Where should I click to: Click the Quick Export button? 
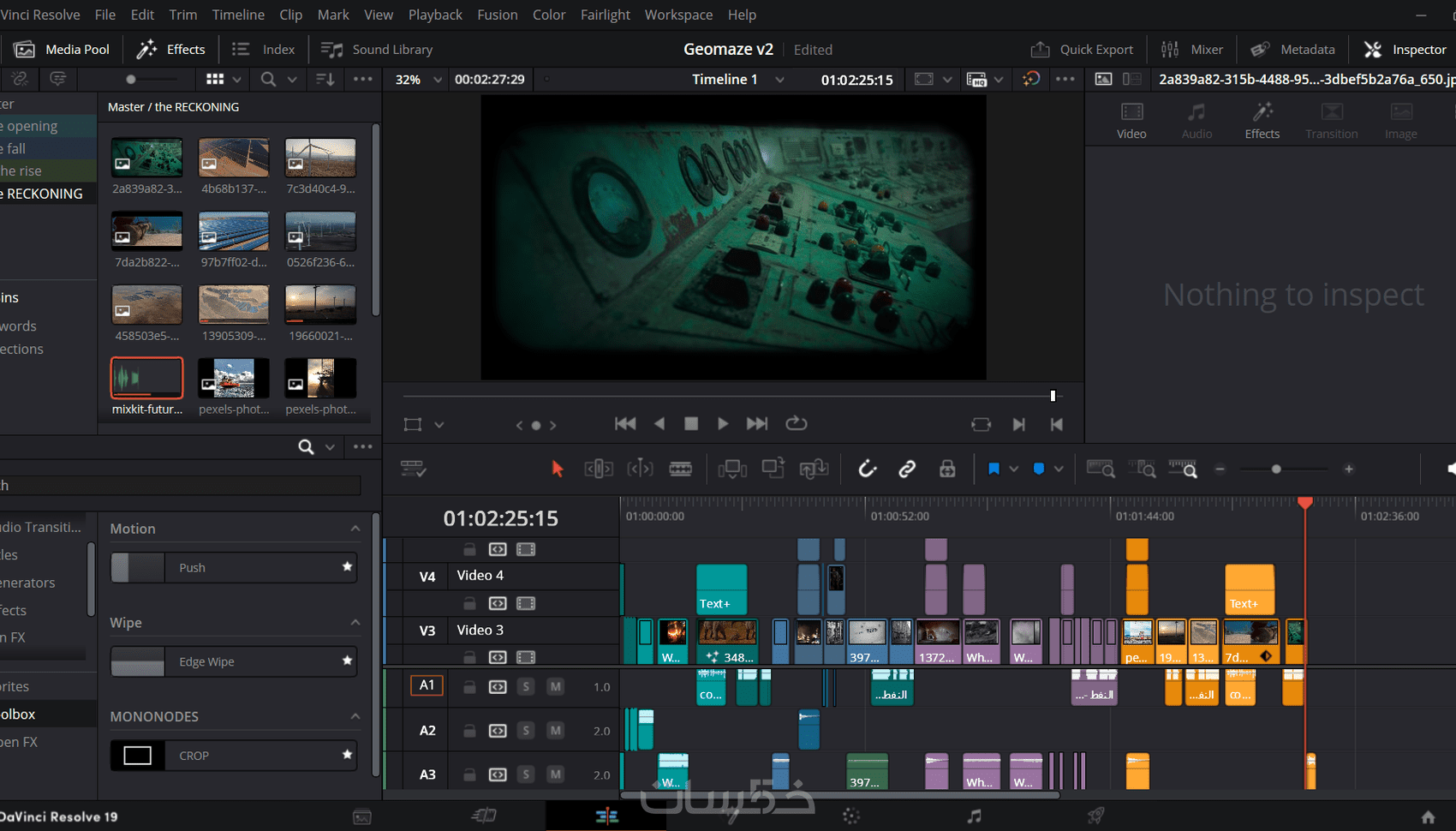point(1082,50)
